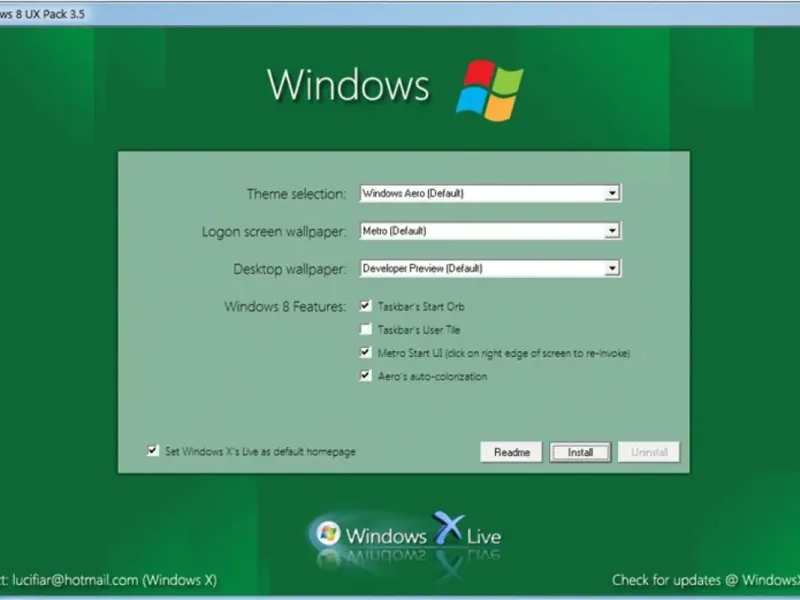Click the Windows 8 Features label

[285, 307]
